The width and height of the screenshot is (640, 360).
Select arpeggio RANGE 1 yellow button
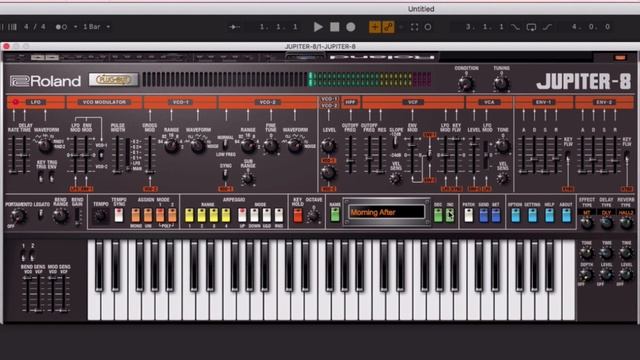(189, 215)
